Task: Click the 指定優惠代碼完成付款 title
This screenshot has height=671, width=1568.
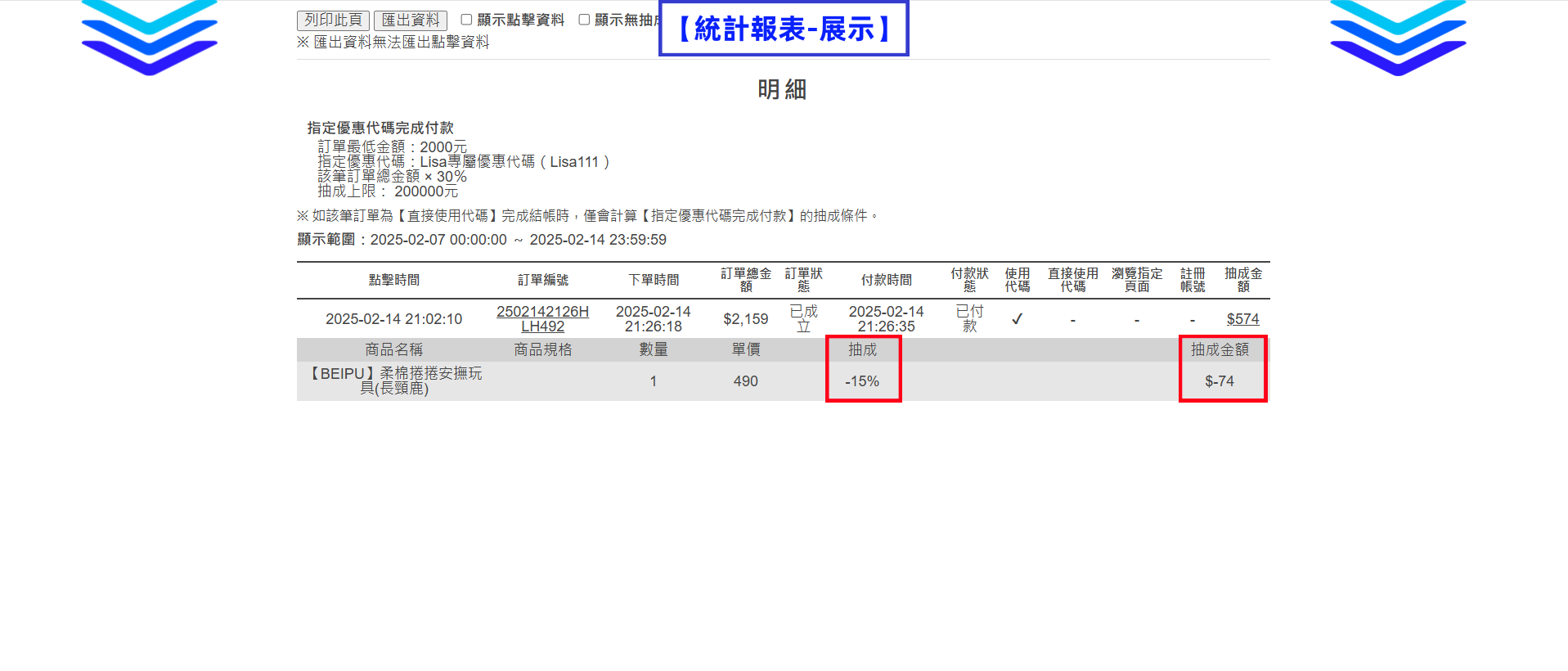Action: [380, 128]
